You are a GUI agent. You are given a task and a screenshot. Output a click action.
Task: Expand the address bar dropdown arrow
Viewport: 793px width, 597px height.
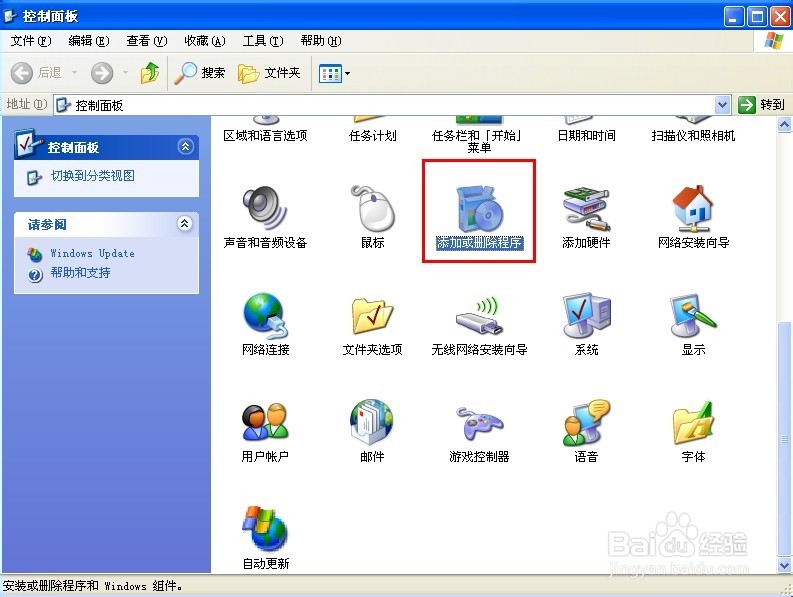click(723, 105)
